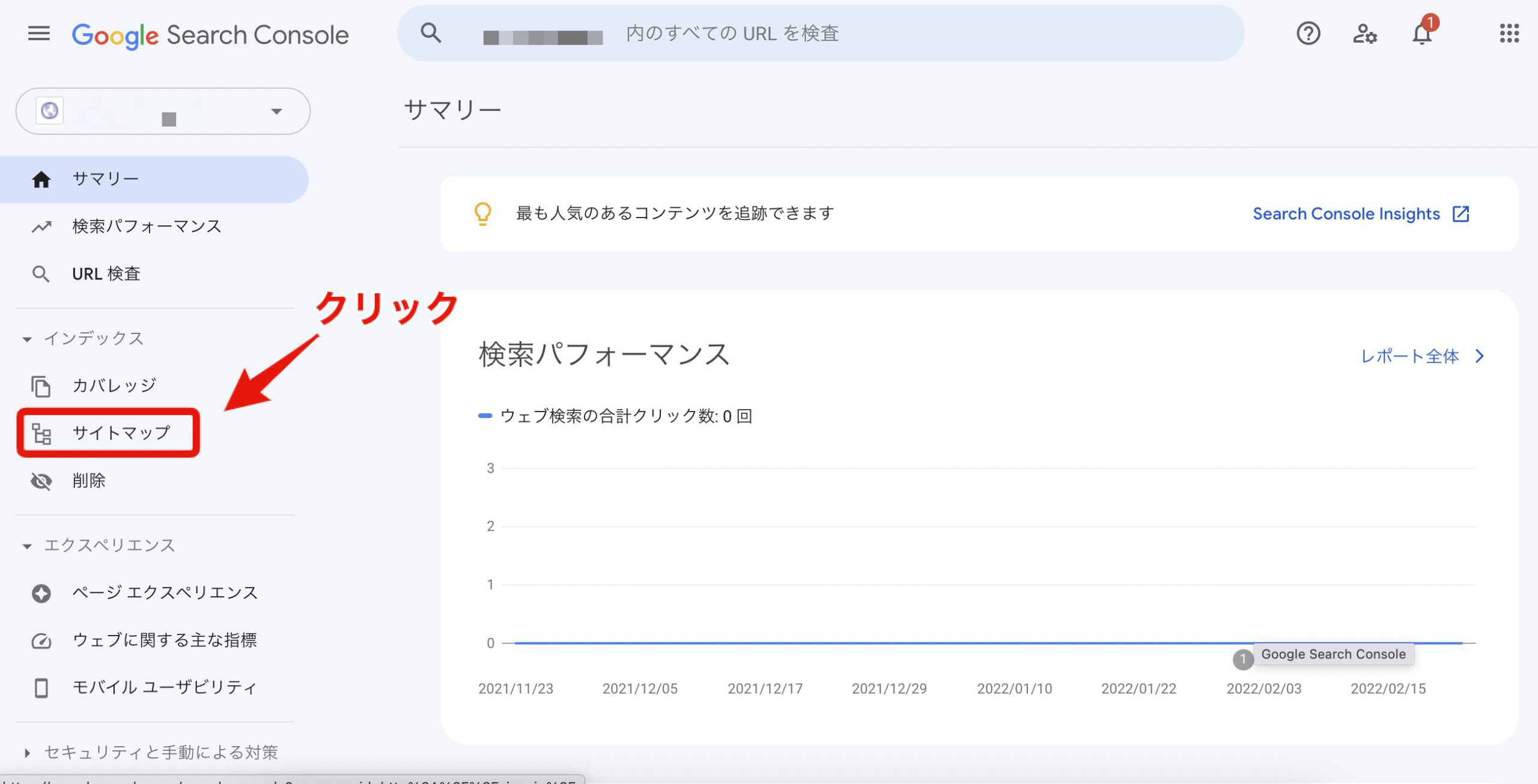Click the chevron next to レポート全体
This screenshot has width=1538, height=784.
(x=1480, y=356)
